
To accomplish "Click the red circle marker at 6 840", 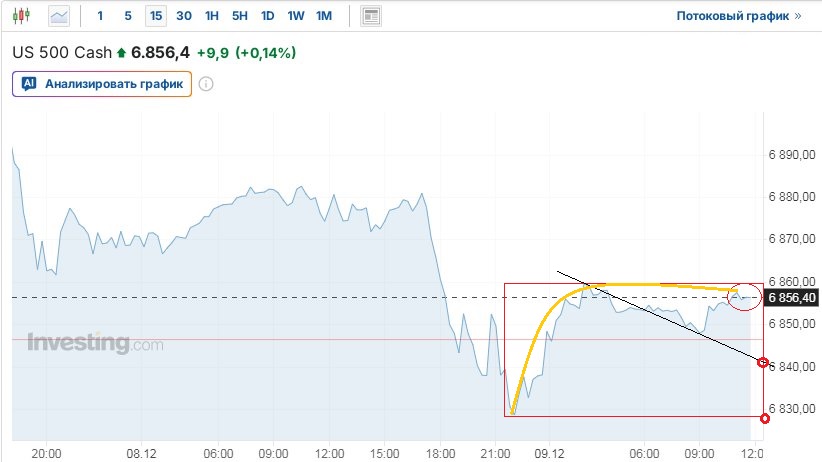I will click(764, 362).
